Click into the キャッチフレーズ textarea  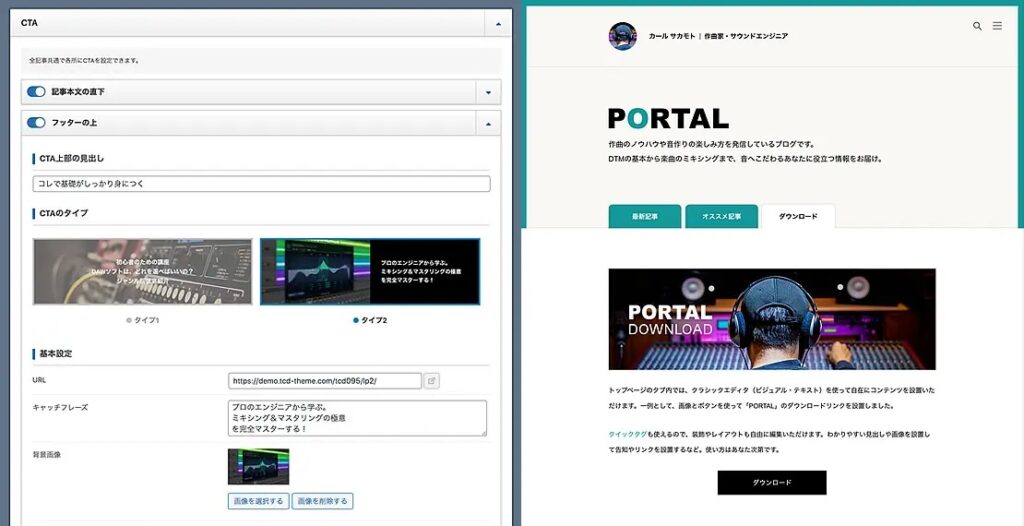[357, 418]
